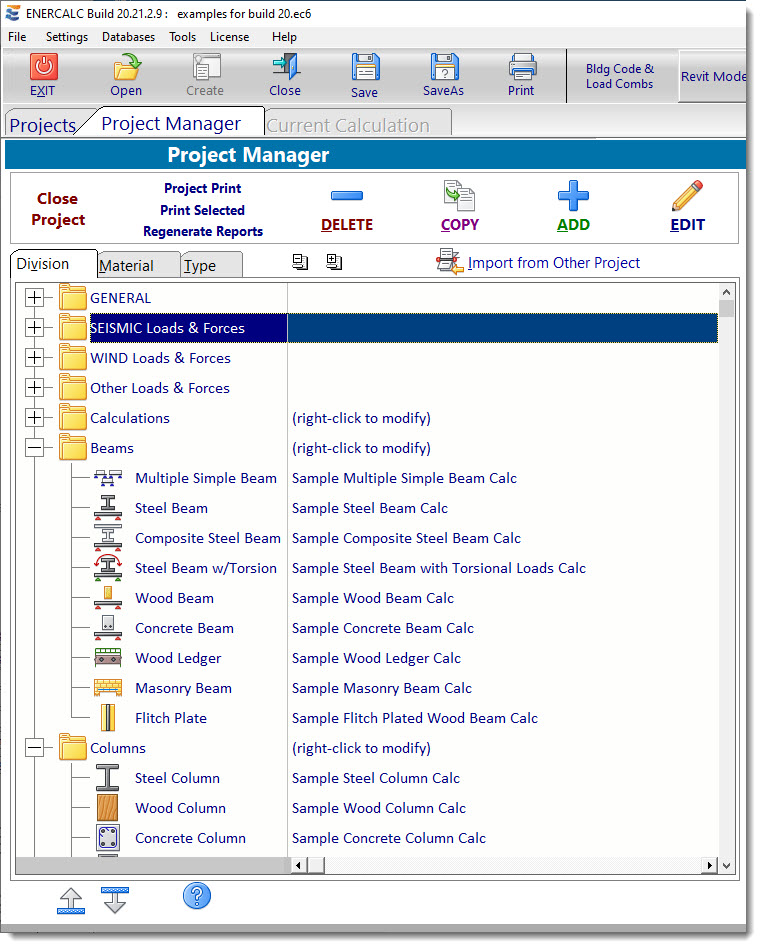This screenshot has width=761, height=948.
Task: Click the Close Project button
Action: coord(58,209)
